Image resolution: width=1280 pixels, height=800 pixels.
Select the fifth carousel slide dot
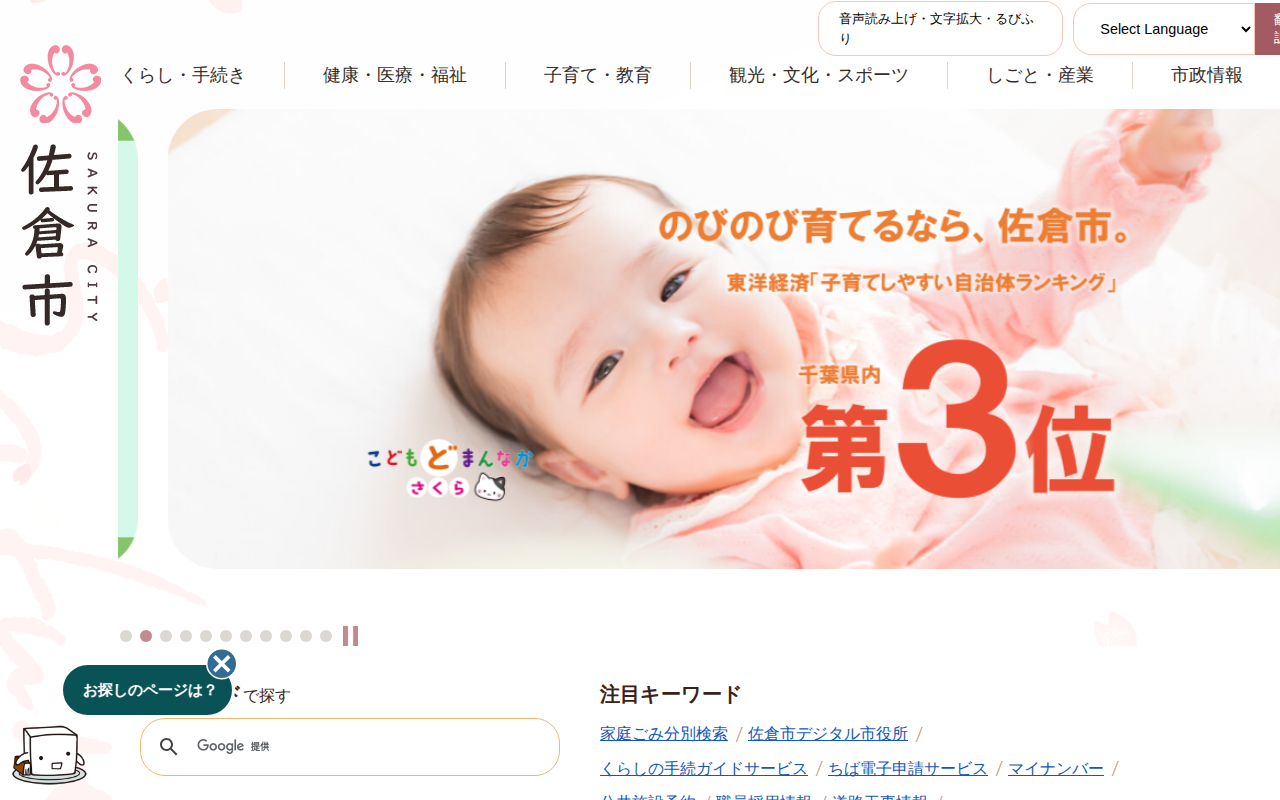[x=206, y=636]
